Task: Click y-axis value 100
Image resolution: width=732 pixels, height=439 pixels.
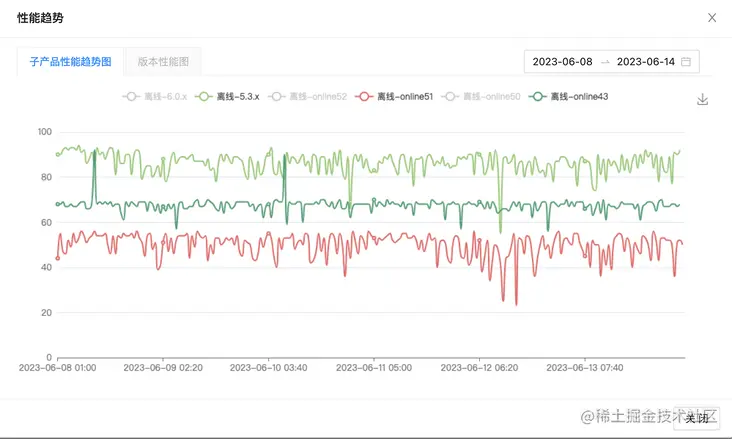Action: [45, 132]
